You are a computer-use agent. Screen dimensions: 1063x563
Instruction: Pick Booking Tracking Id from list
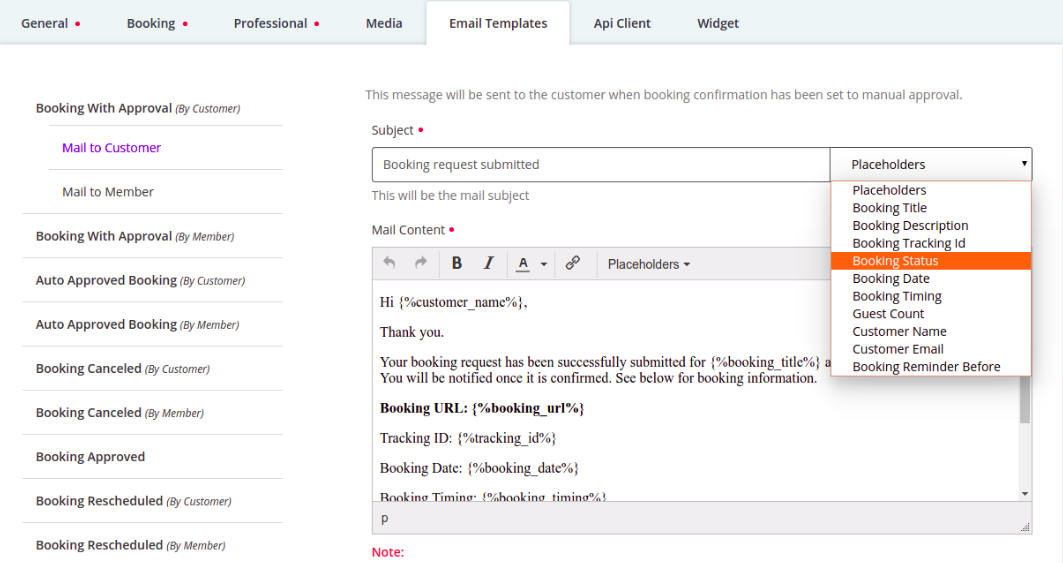(908, 243)
